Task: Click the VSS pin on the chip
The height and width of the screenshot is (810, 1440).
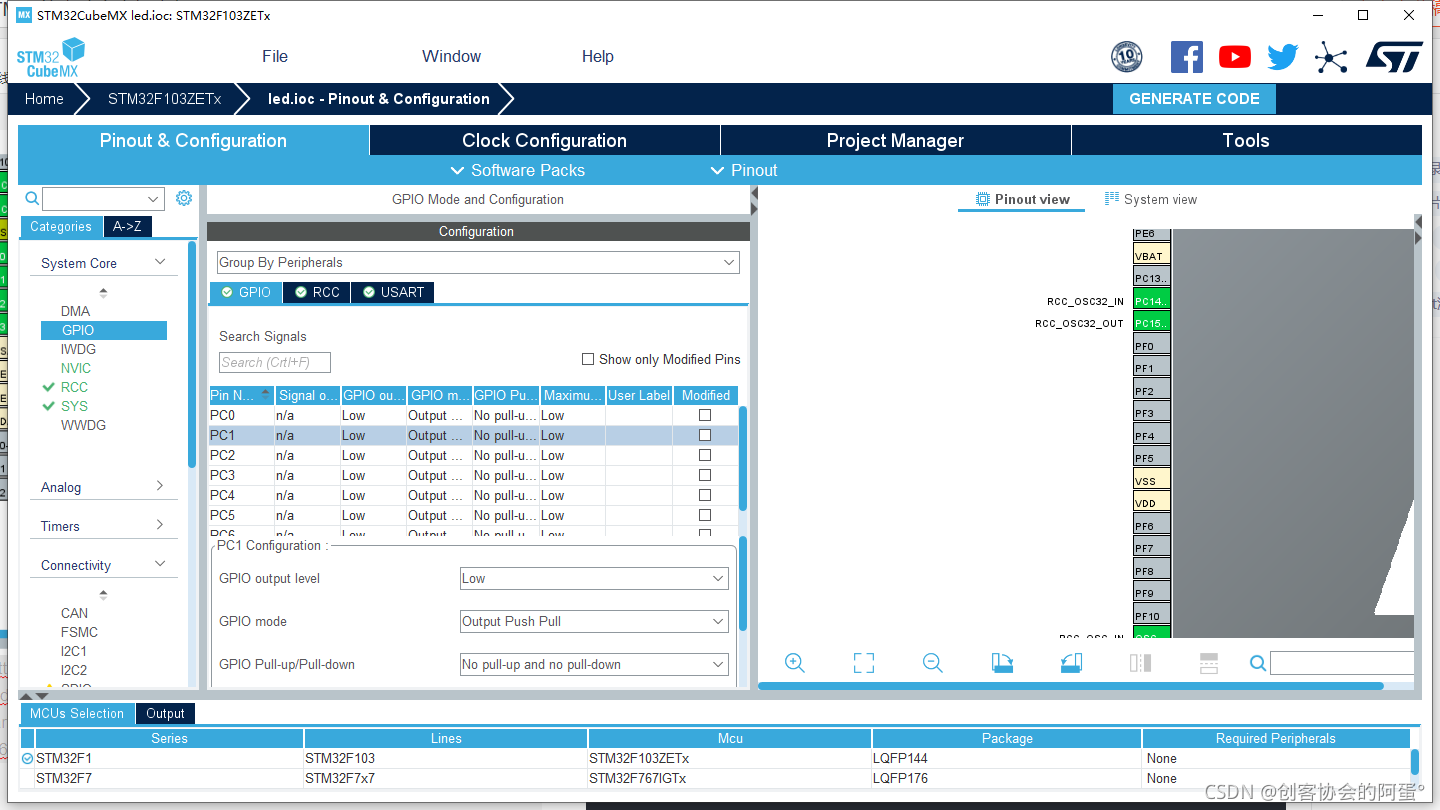Action: 1151,480
